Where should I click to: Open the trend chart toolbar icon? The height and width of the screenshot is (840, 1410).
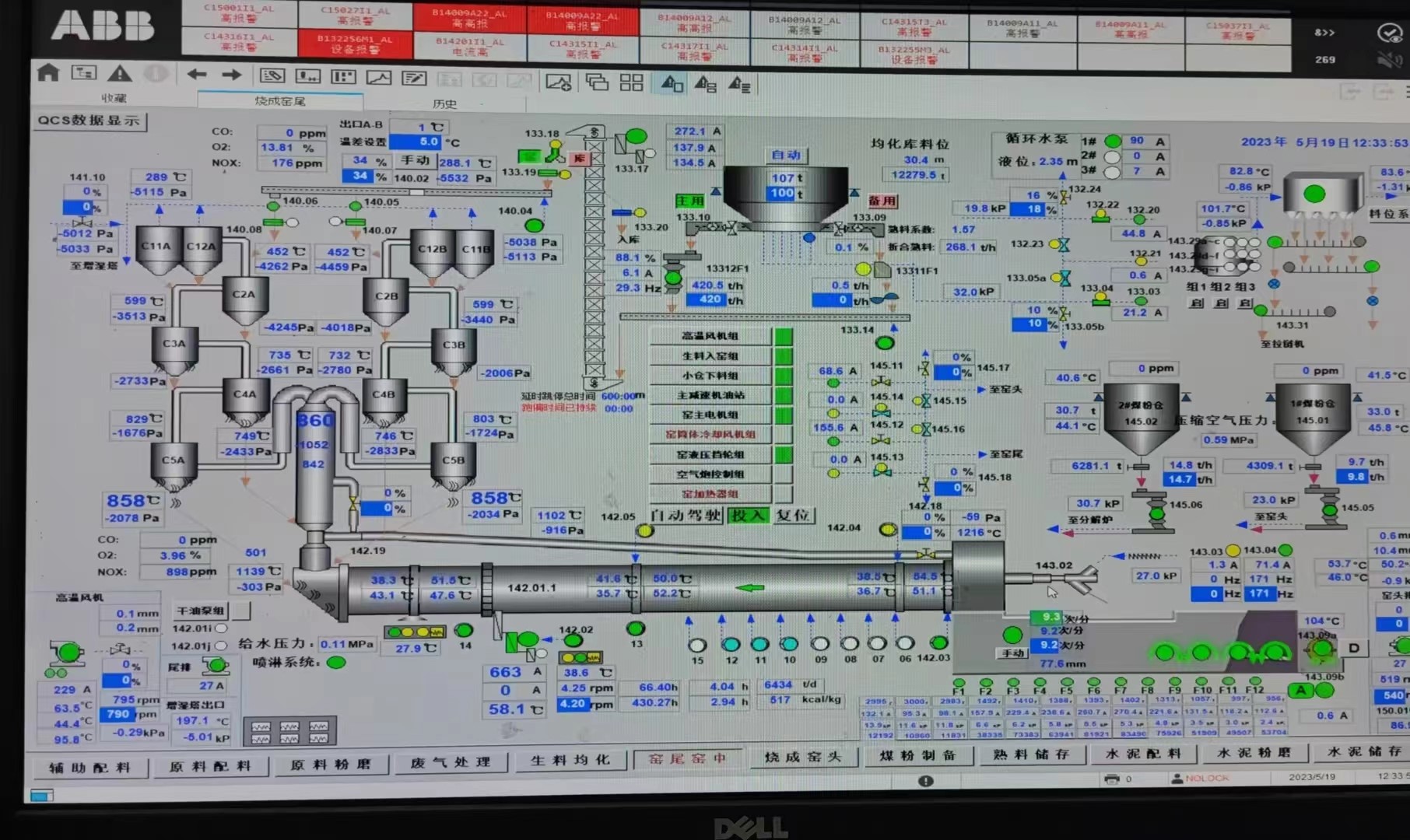[379, 77]
